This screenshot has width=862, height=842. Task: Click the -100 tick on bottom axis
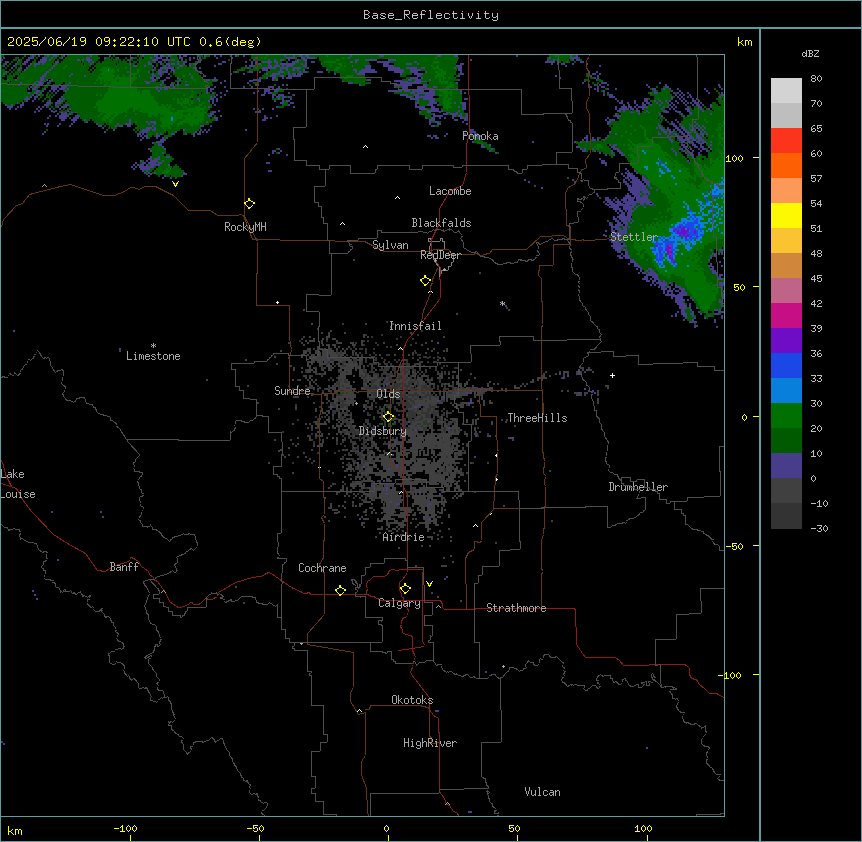tap(125, 828)
